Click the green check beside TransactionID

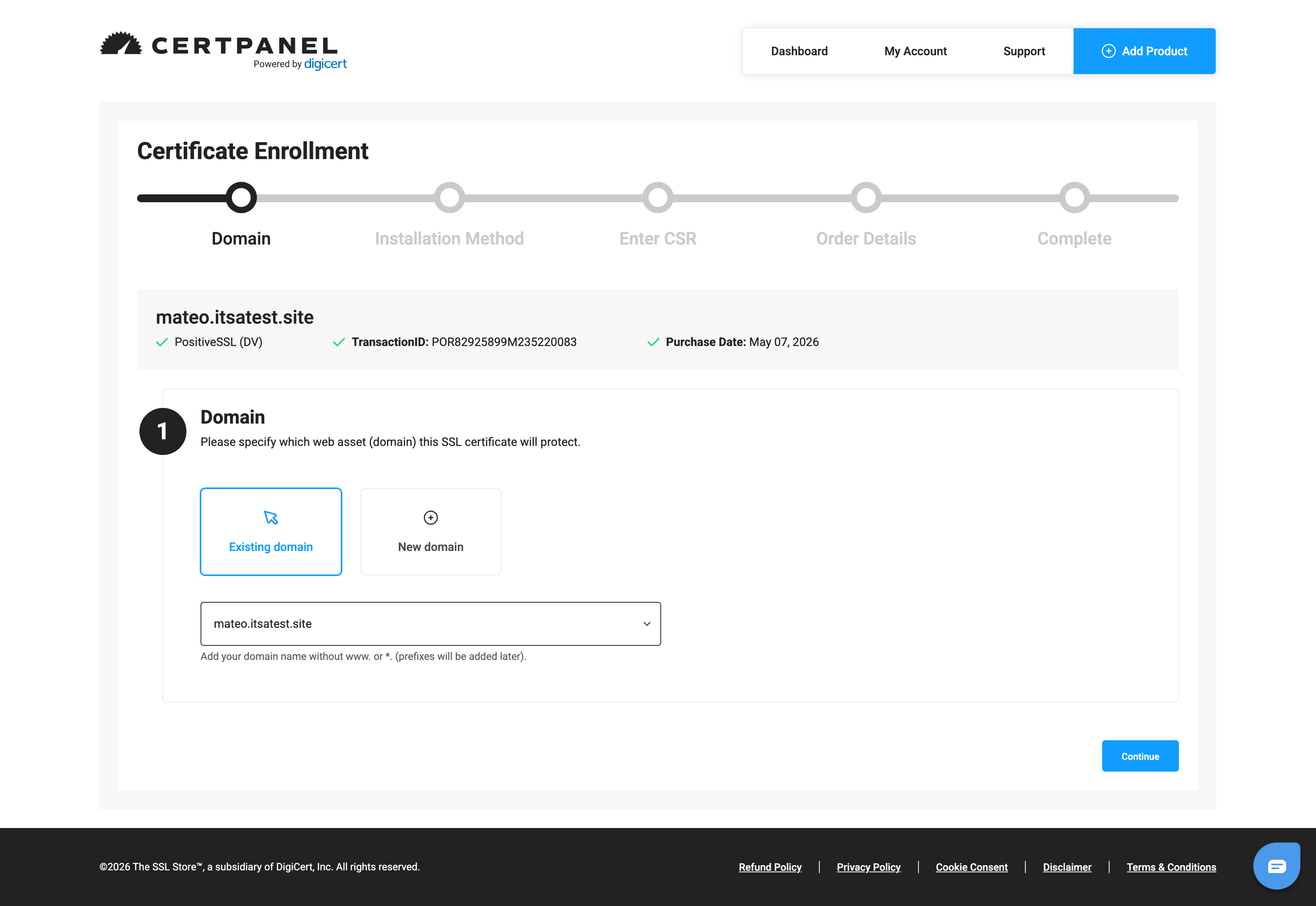[339, 342]
